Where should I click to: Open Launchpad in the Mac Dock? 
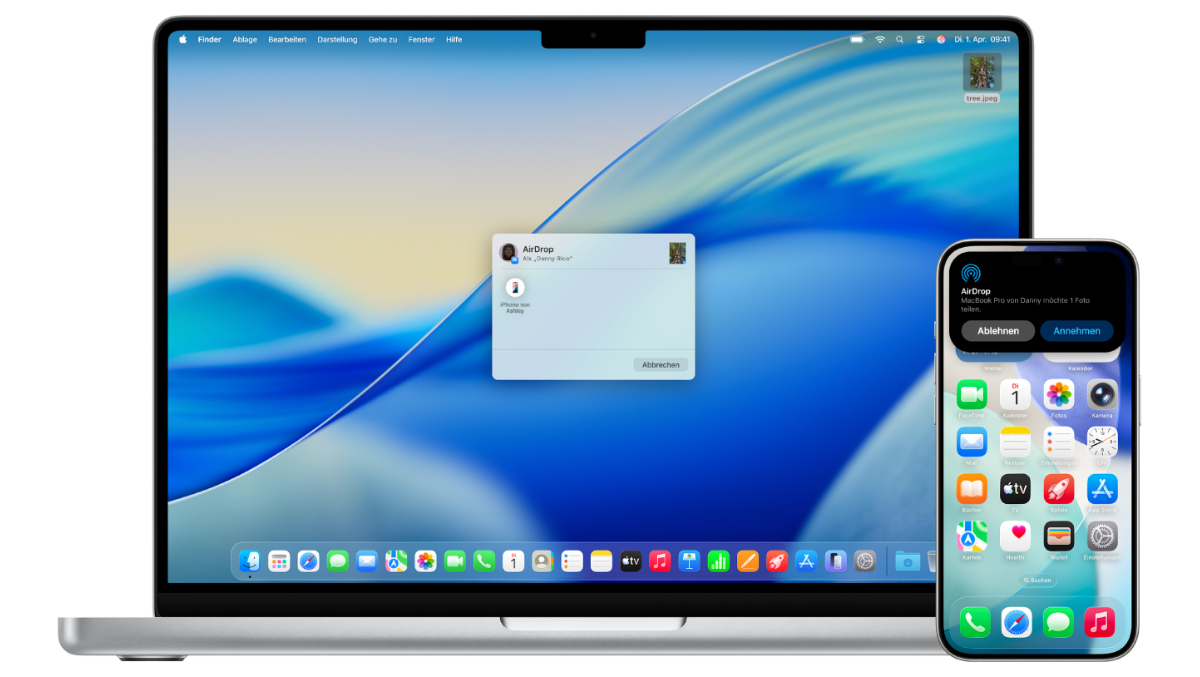click(x=279, y=561)
